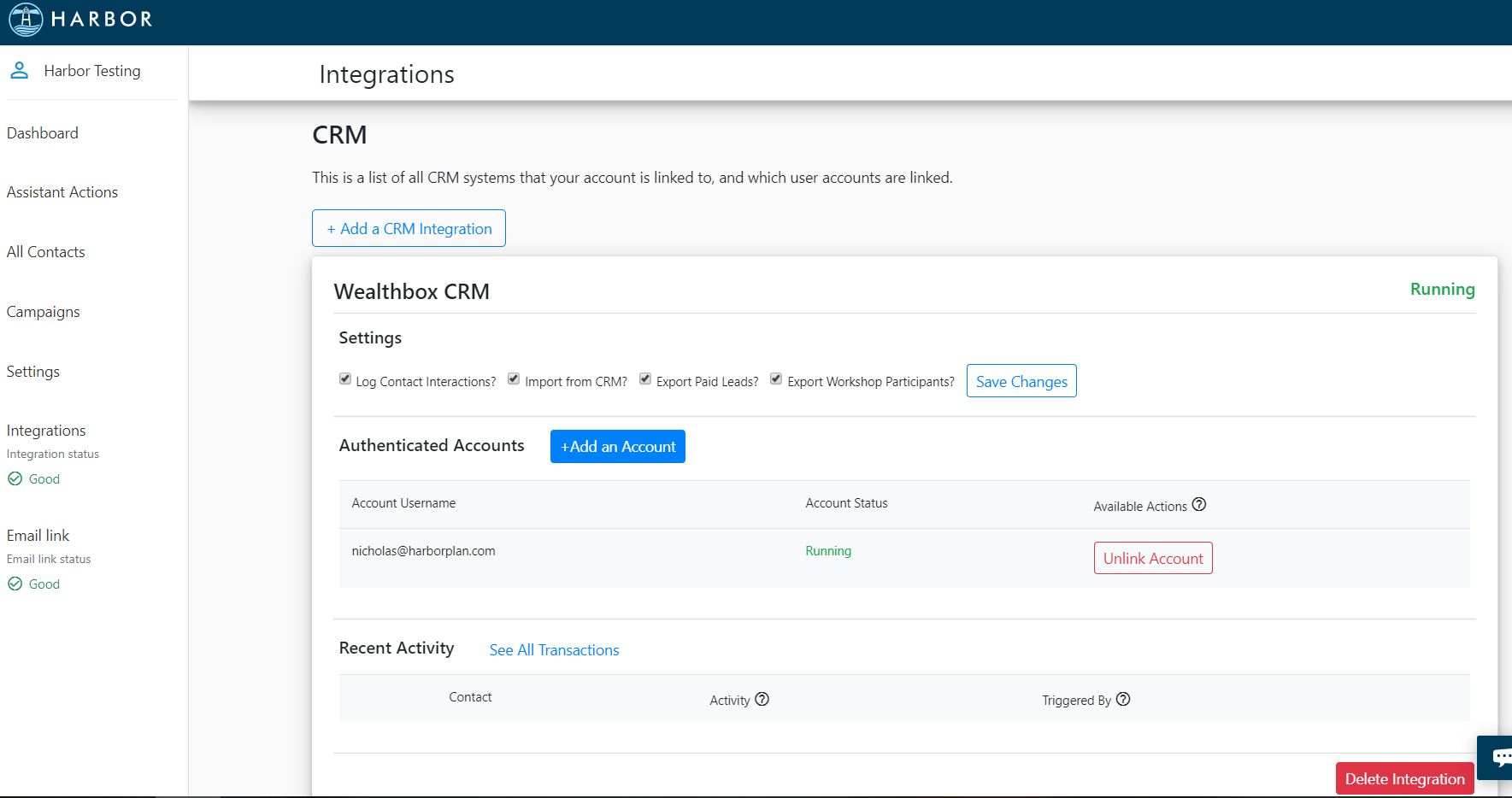Screen dimensions: 1512x798
Task: Click the Settings heading inside Wealthbox CRM card
Action: (370, 337)
